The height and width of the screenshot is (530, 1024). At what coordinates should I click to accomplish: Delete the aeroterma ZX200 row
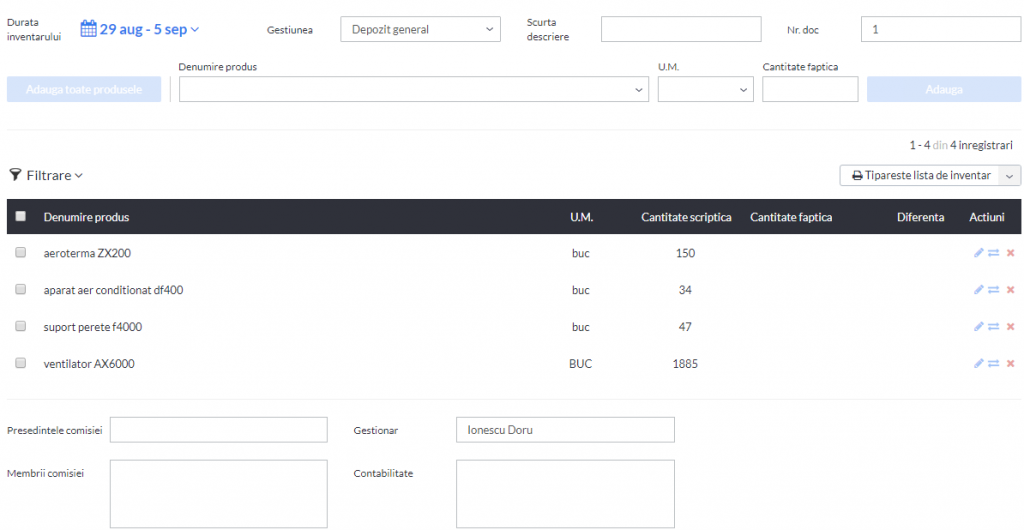(x=1010, y=253)
